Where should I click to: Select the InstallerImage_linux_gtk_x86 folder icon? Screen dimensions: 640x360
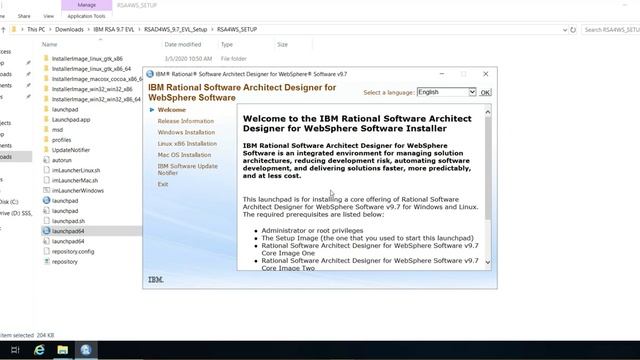46,58
